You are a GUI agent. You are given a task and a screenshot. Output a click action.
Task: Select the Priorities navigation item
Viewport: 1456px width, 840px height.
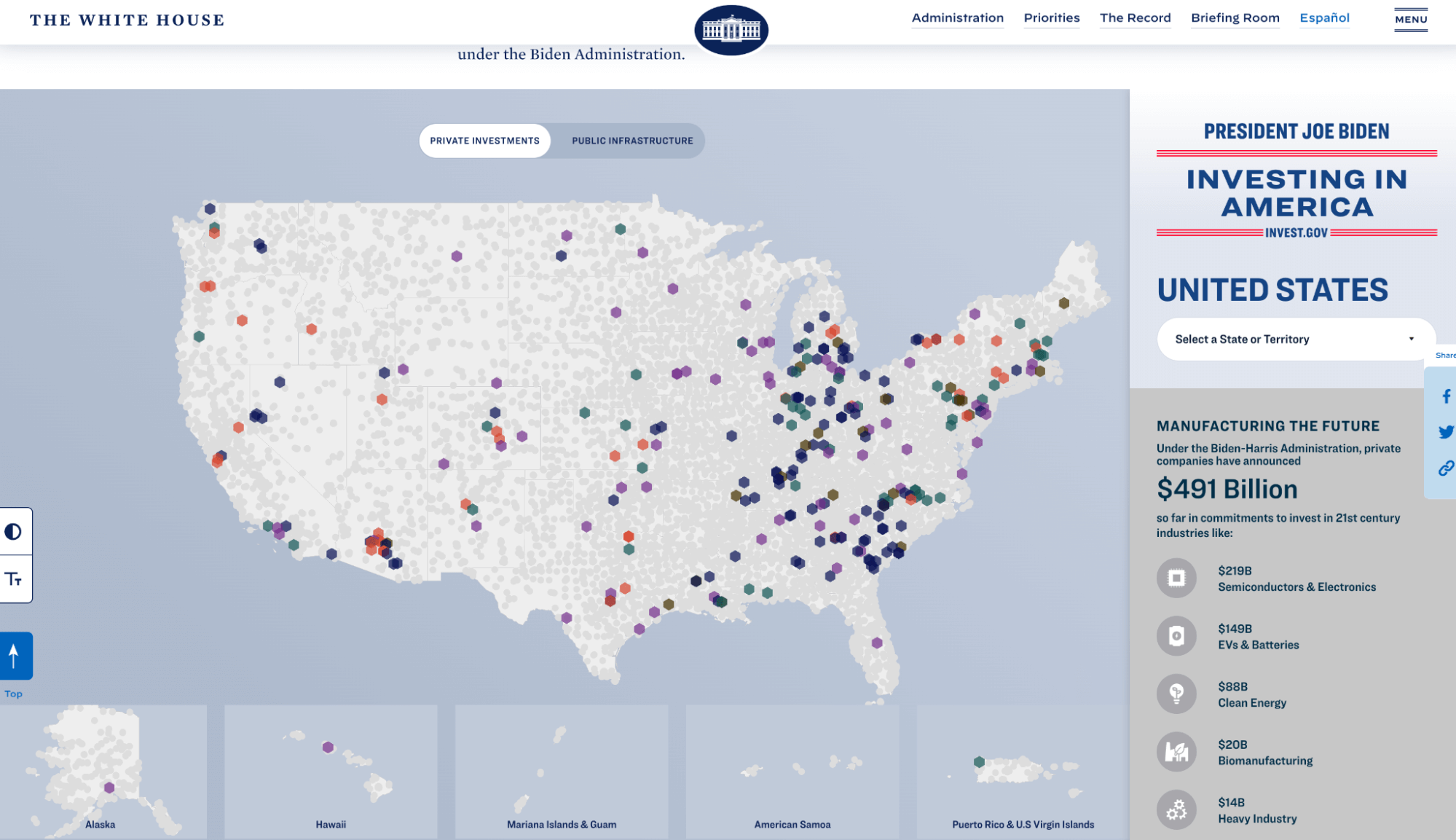point(1051,17)
